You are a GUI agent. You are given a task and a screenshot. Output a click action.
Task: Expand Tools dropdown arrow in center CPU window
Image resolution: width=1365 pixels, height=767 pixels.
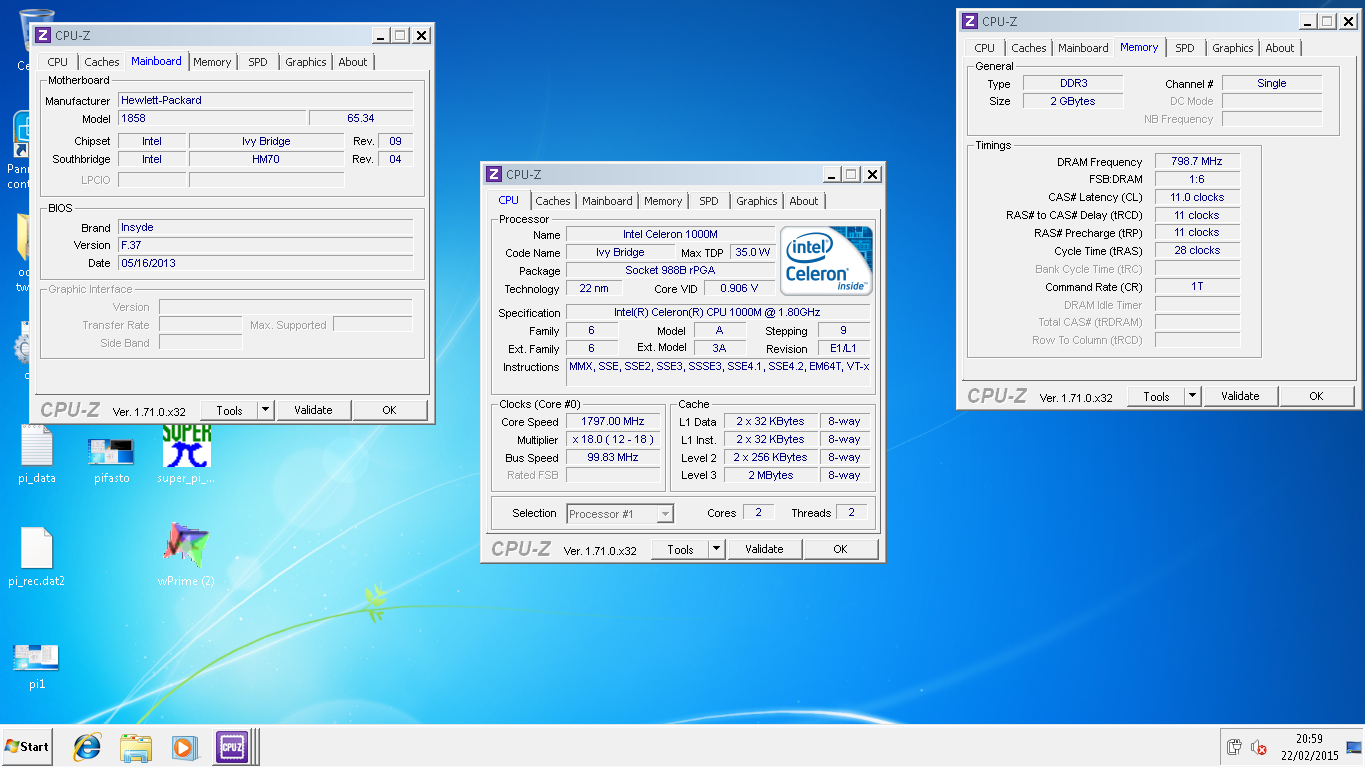[x=716, y=549]
